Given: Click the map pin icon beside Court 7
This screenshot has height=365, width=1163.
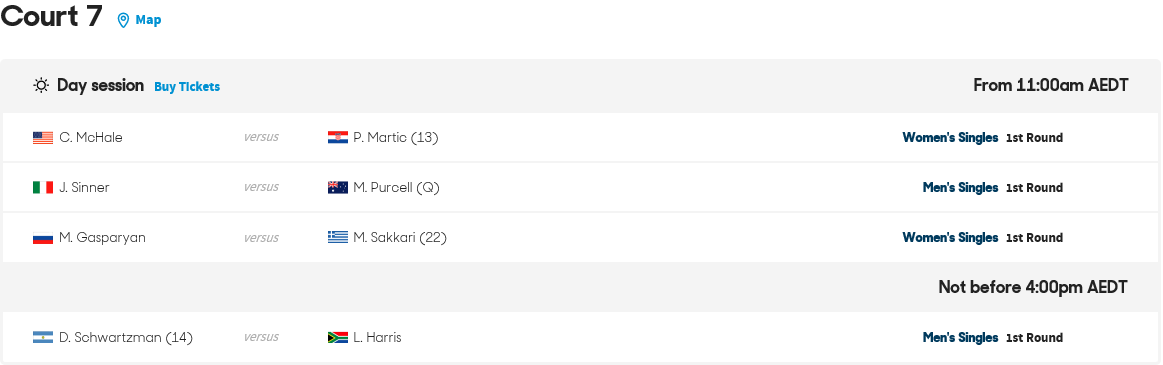Looking at the screenshot, I should click(123, 21).
